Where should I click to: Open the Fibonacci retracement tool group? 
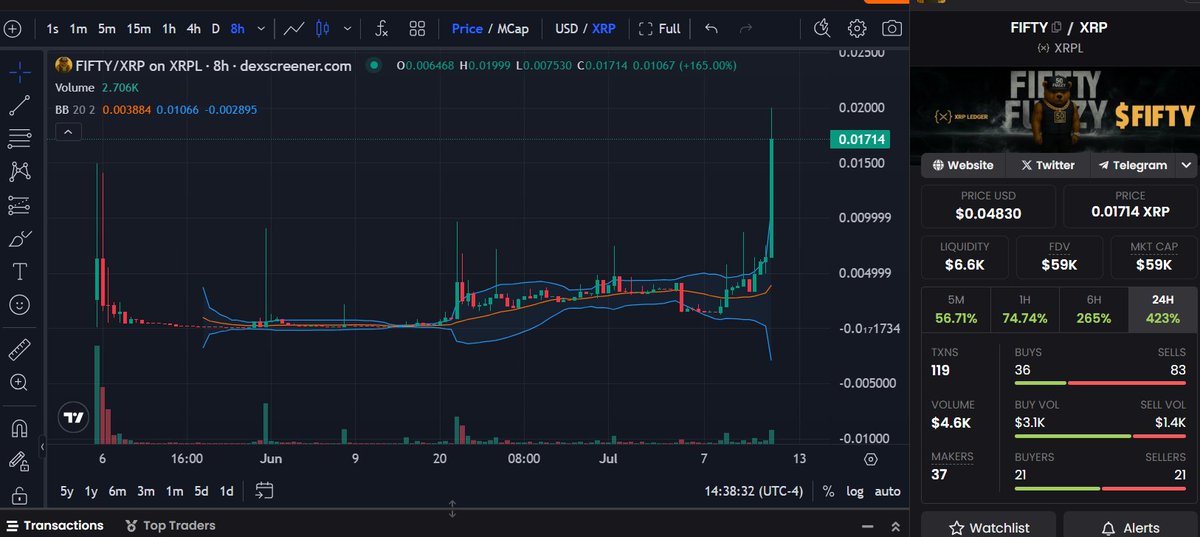(19, 138)
